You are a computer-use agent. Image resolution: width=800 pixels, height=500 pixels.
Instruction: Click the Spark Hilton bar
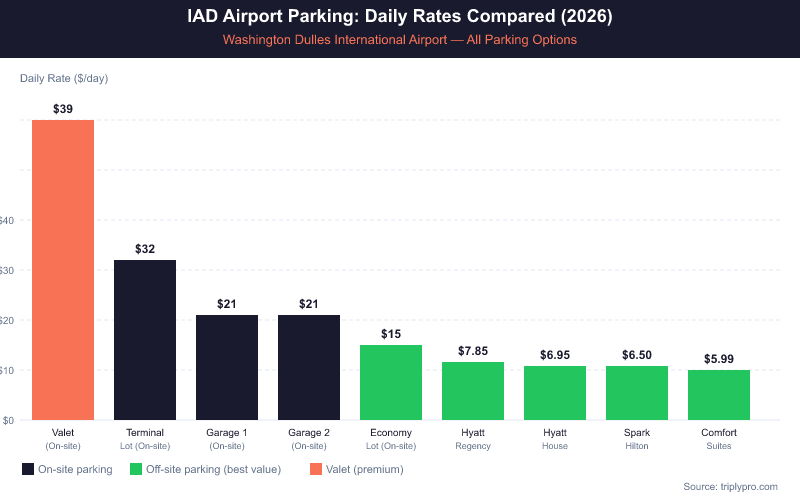(x=637, y=393)
